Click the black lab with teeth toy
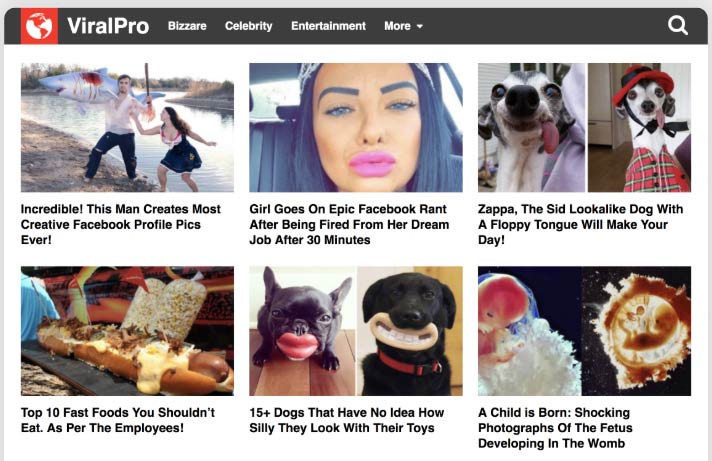 [410, 331]
